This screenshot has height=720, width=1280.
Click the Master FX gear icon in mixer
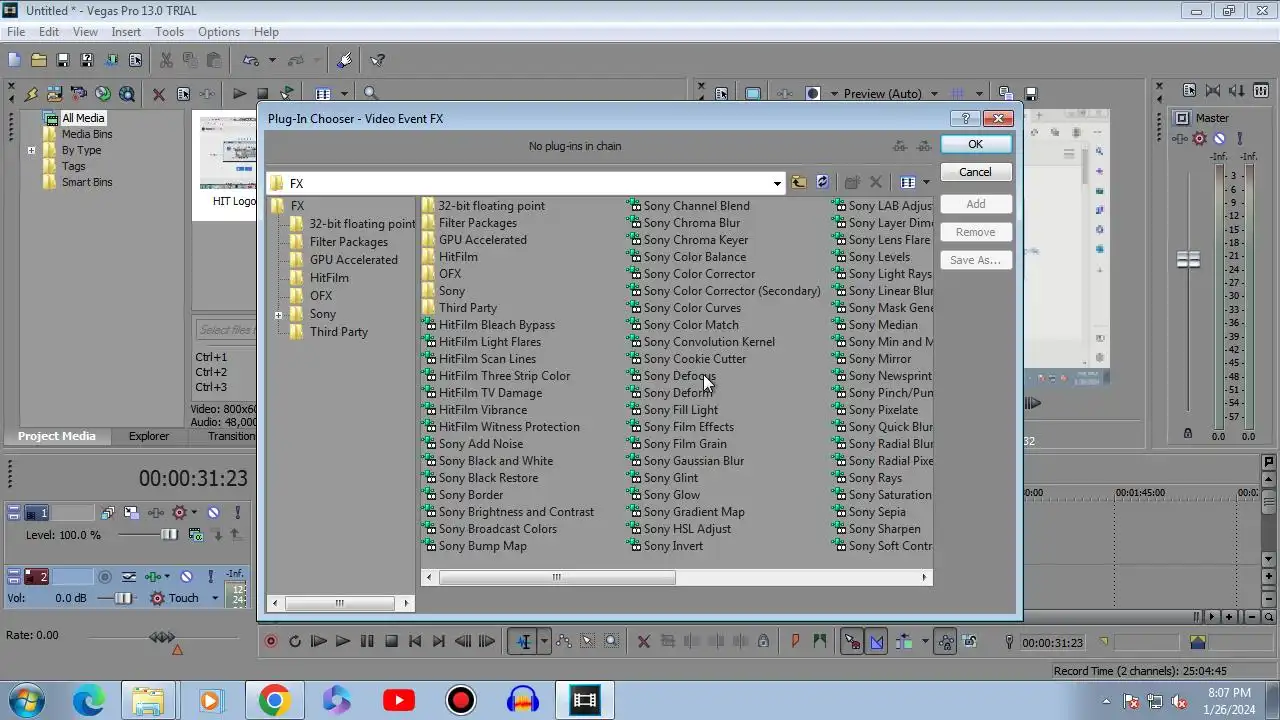(1199, 139)
